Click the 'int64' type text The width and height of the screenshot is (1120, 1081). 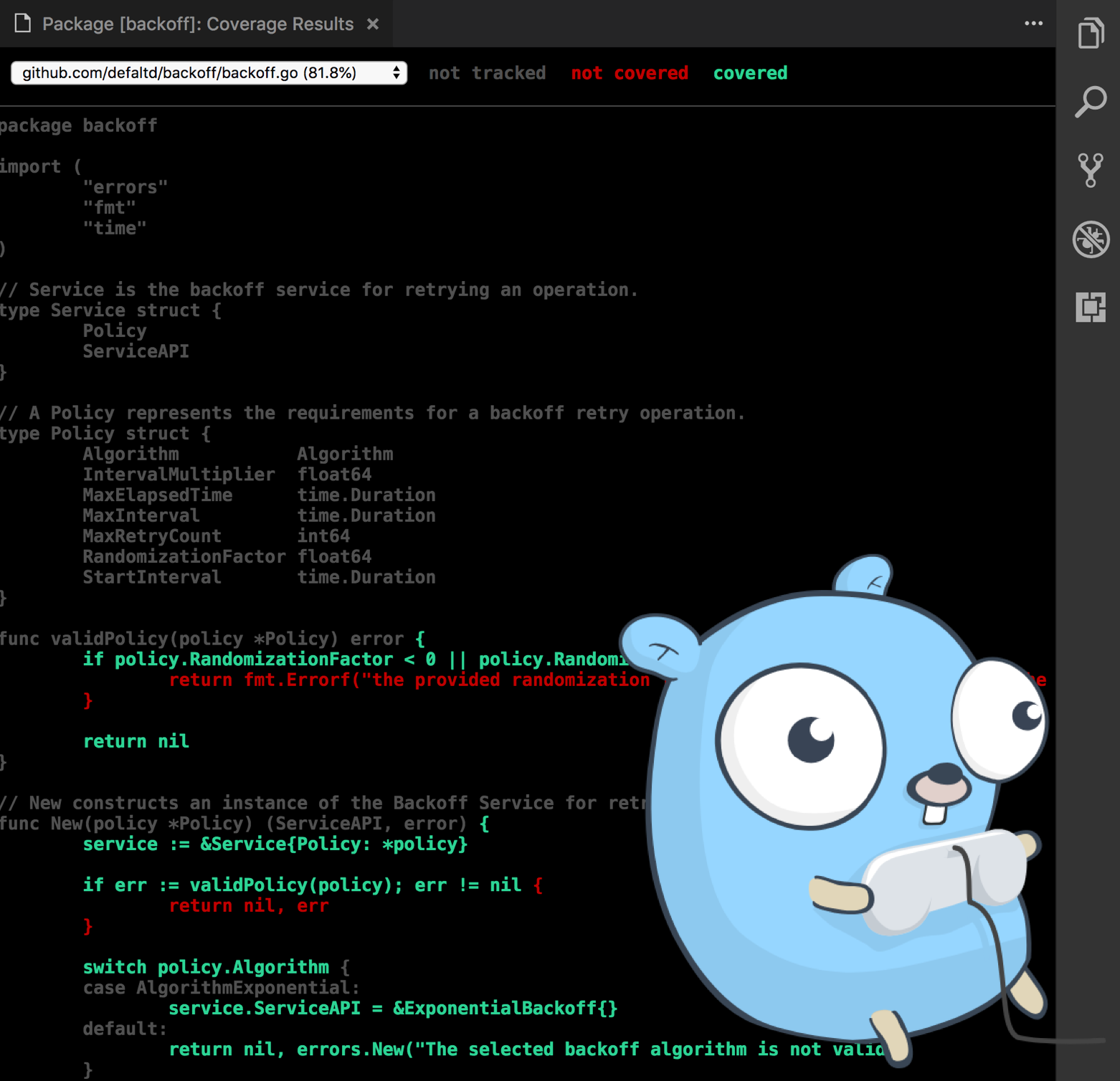(323, 536)
